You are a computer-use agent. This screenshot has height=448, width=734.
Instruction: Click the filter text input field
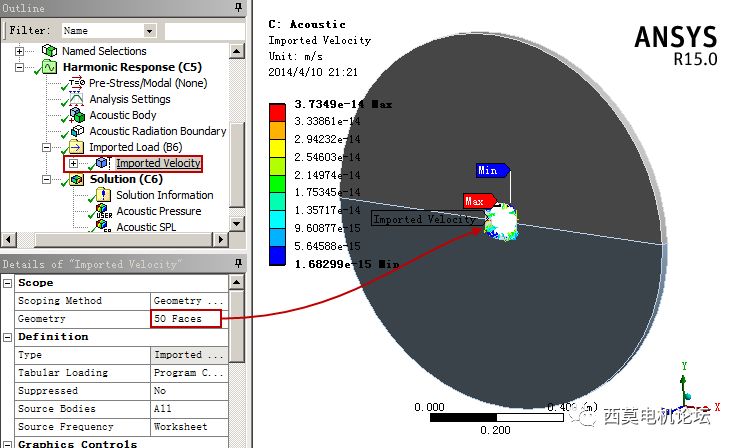(205, 31)
